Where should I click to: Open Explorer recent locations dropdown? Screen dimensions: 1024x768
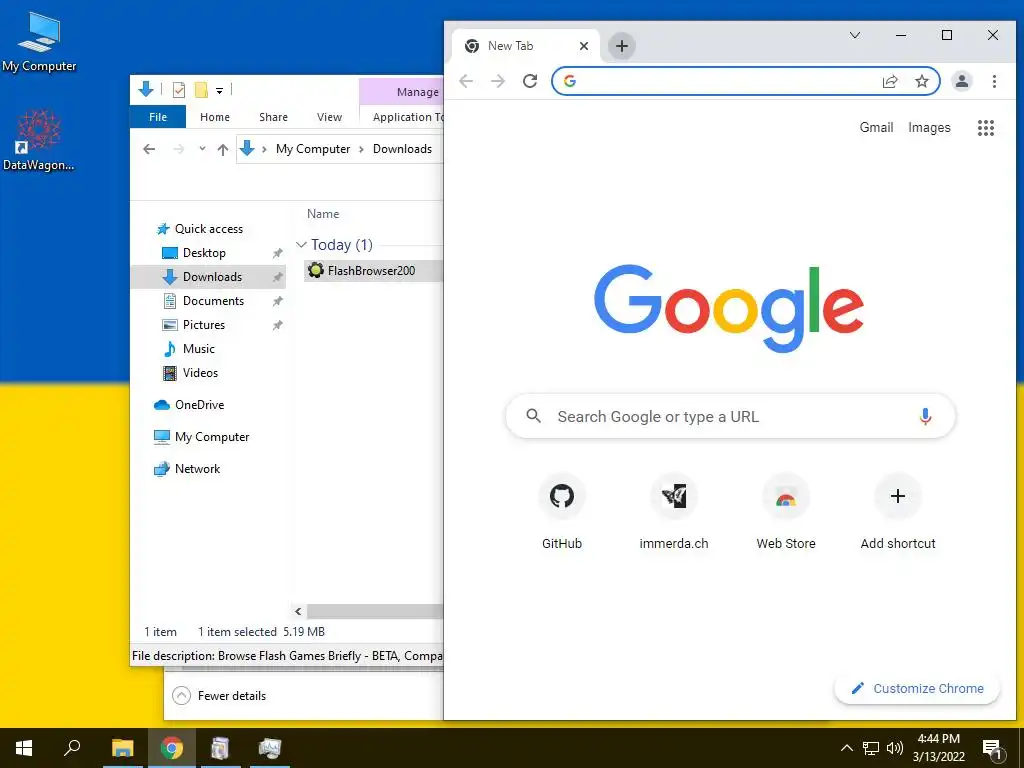tap(202, 149)
